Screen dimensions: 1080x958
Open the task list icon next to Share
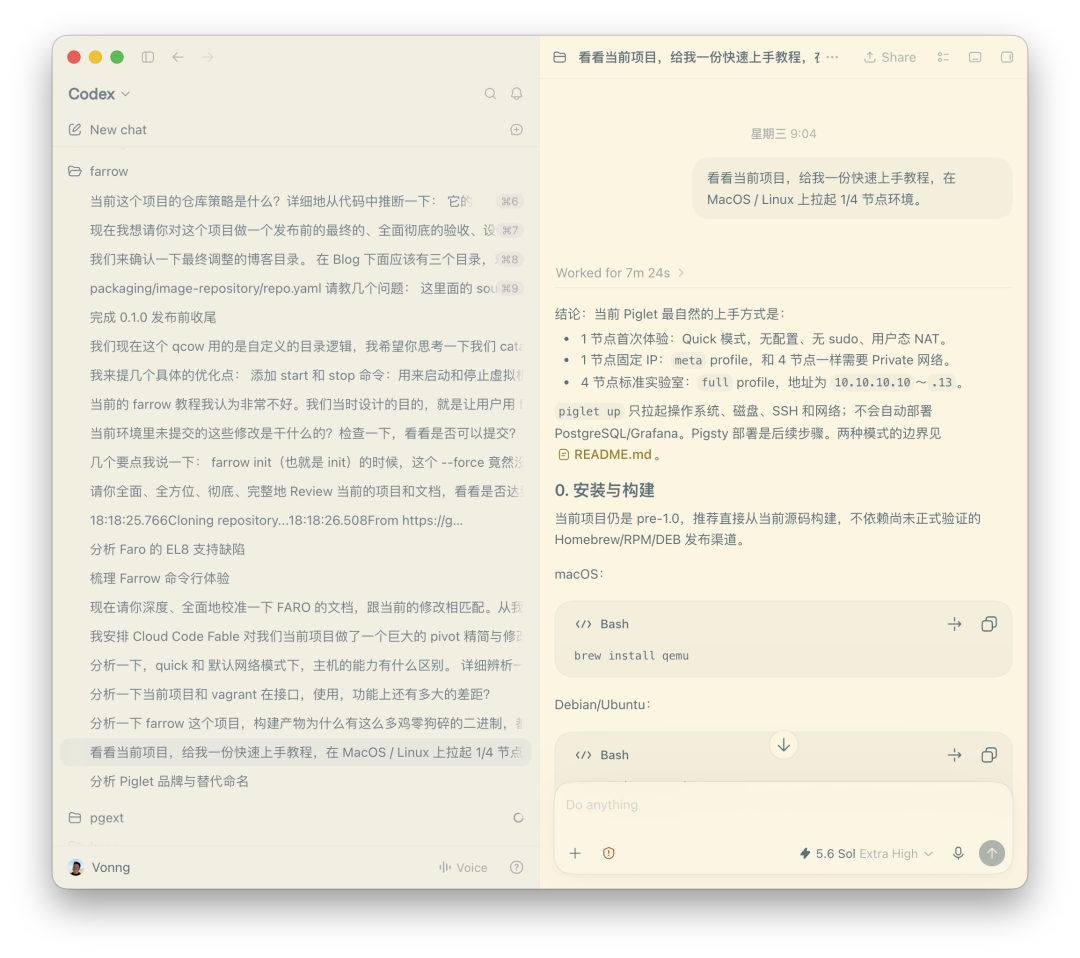pos(944,57)
